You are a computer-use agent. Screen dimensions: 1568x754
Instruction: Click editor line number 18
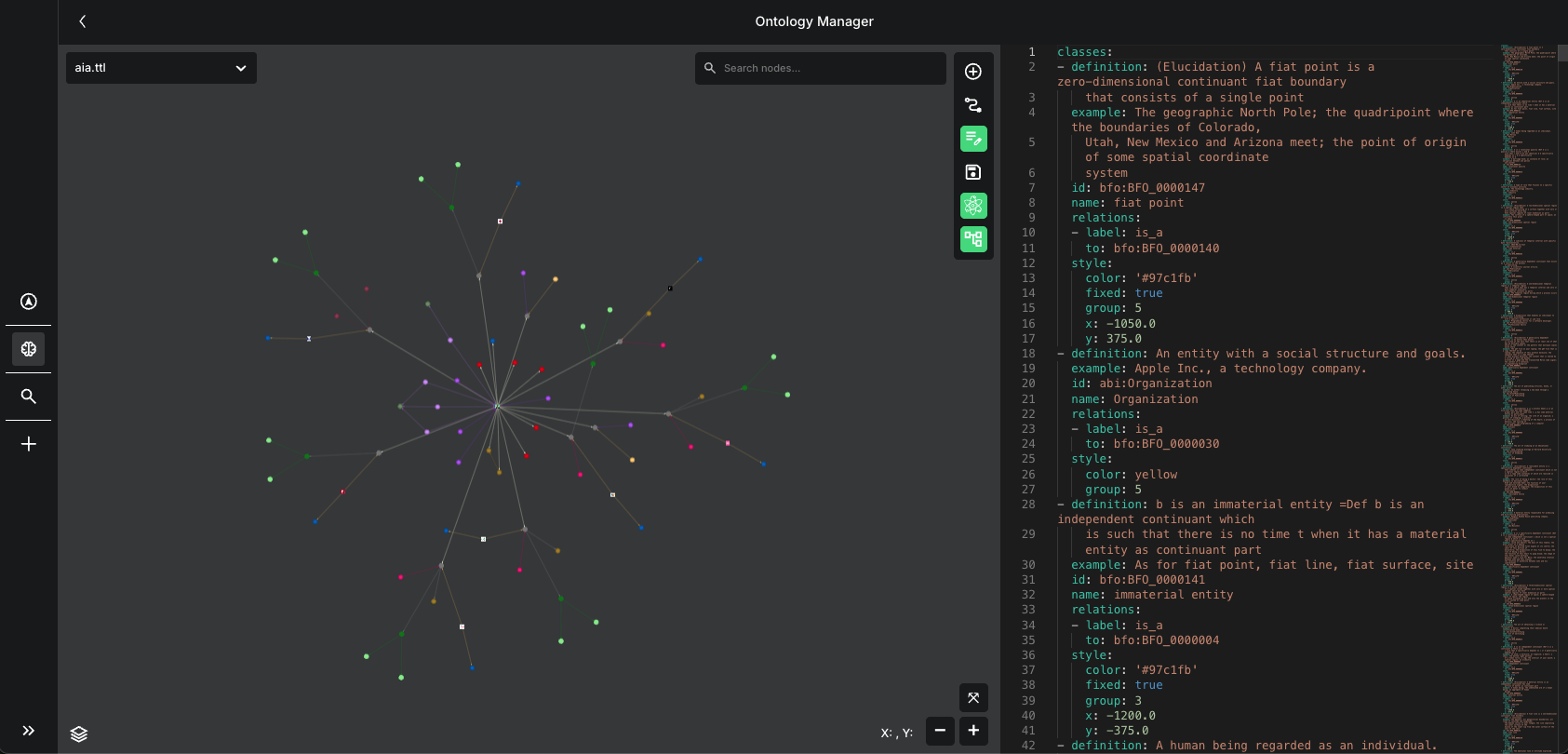(x=1028, y=354)
